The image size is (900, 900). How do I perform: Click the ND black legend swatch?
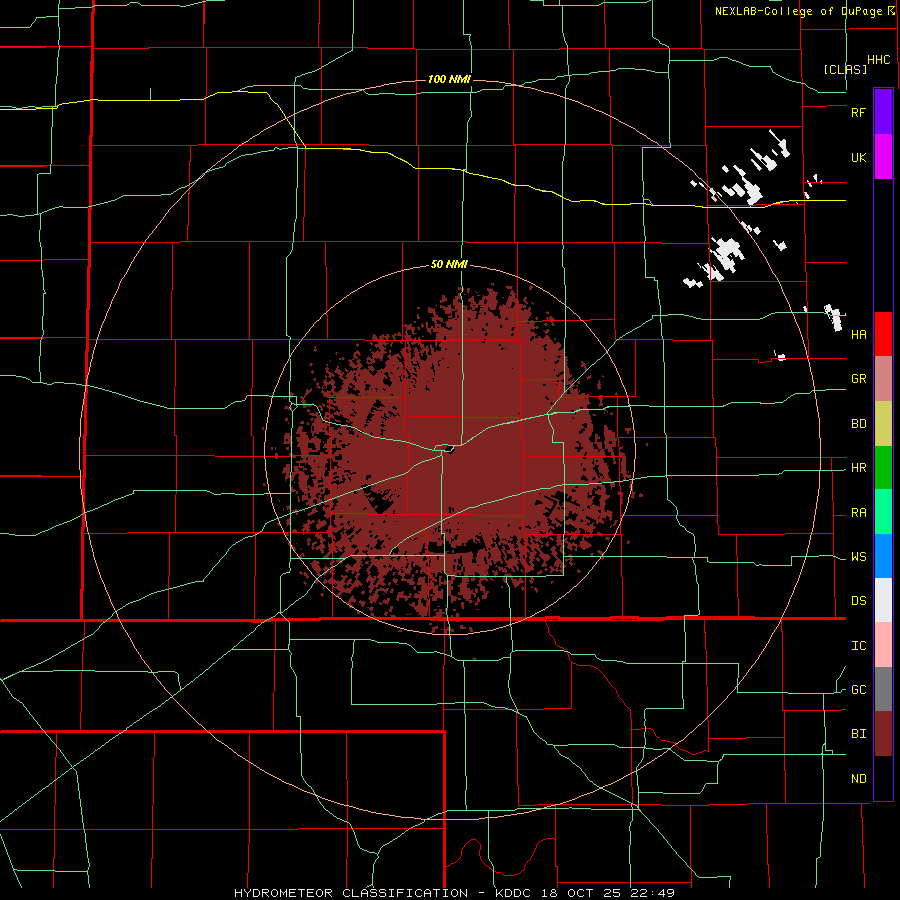click(x=883, y=778)
